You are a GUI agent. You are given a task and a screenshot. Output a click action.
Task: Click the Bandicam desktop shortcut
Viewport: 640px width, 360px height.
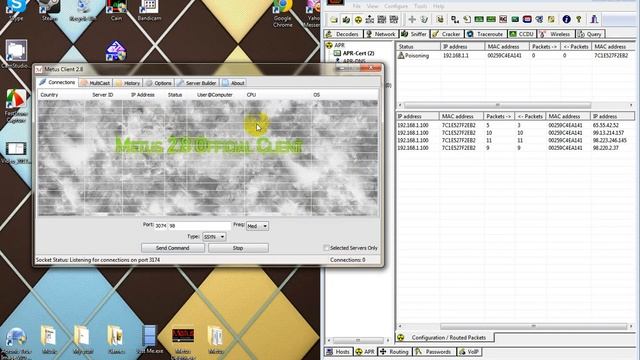(x=149, y=9)
